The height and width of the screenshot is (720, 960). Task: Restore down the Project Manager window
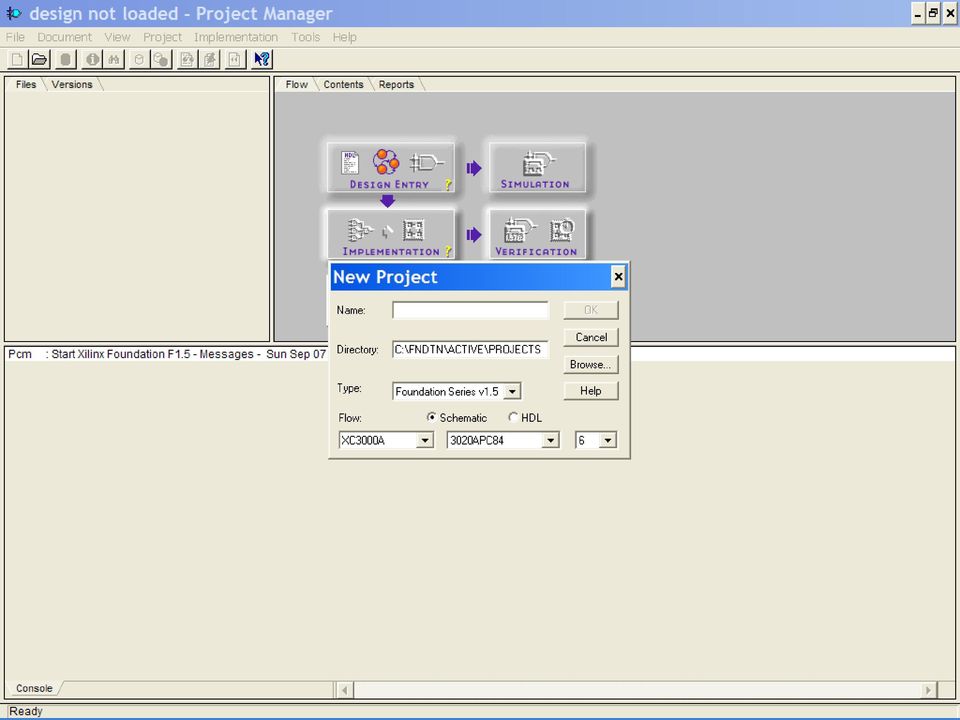point(934,13)
